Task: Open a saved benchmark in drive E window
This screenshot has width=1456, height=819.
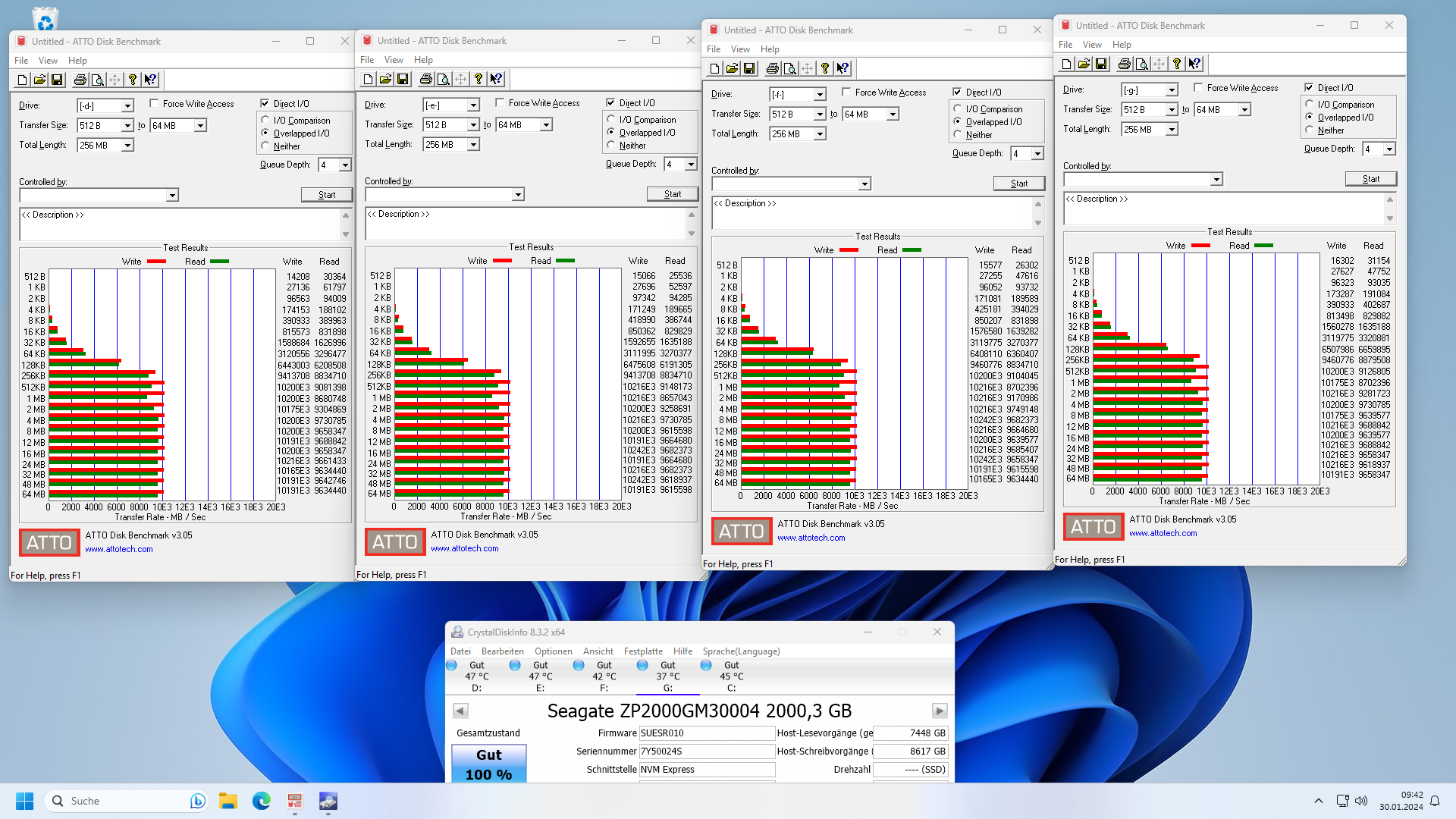Action: tap(385, 78)
